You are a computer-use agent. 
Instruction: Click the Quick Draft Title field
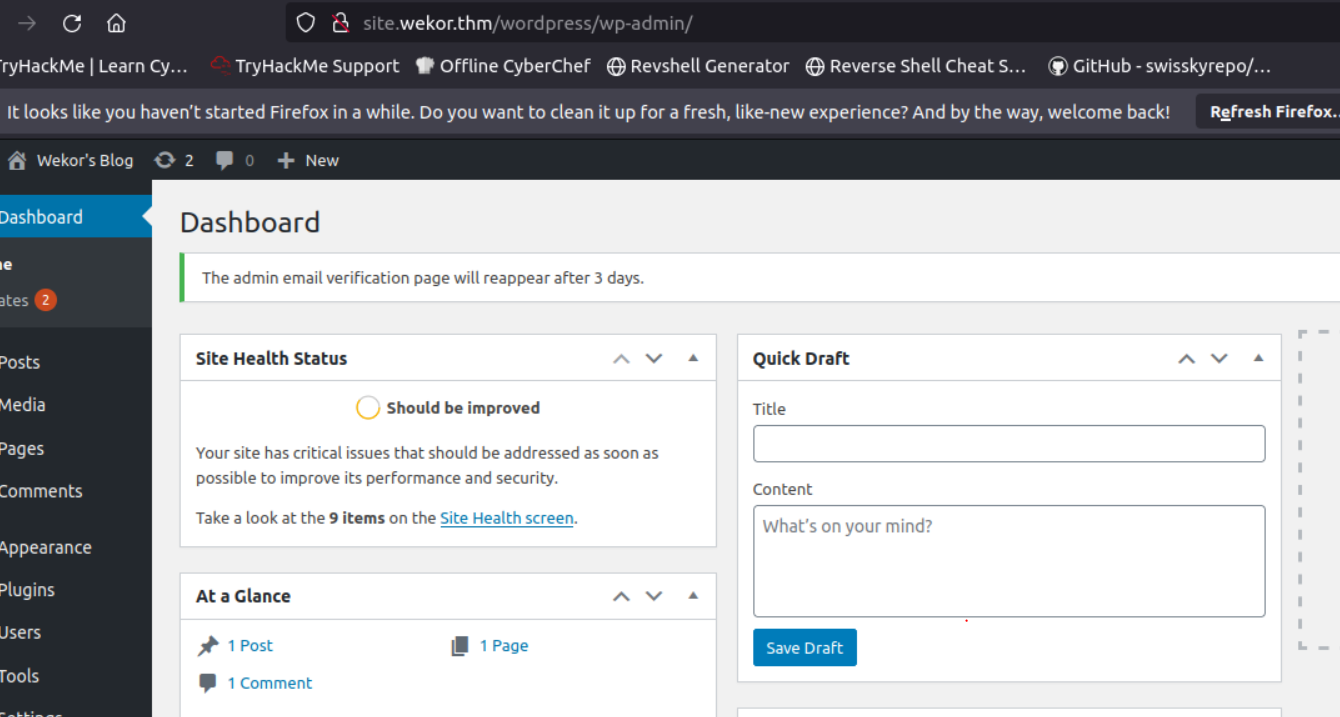1008,444
